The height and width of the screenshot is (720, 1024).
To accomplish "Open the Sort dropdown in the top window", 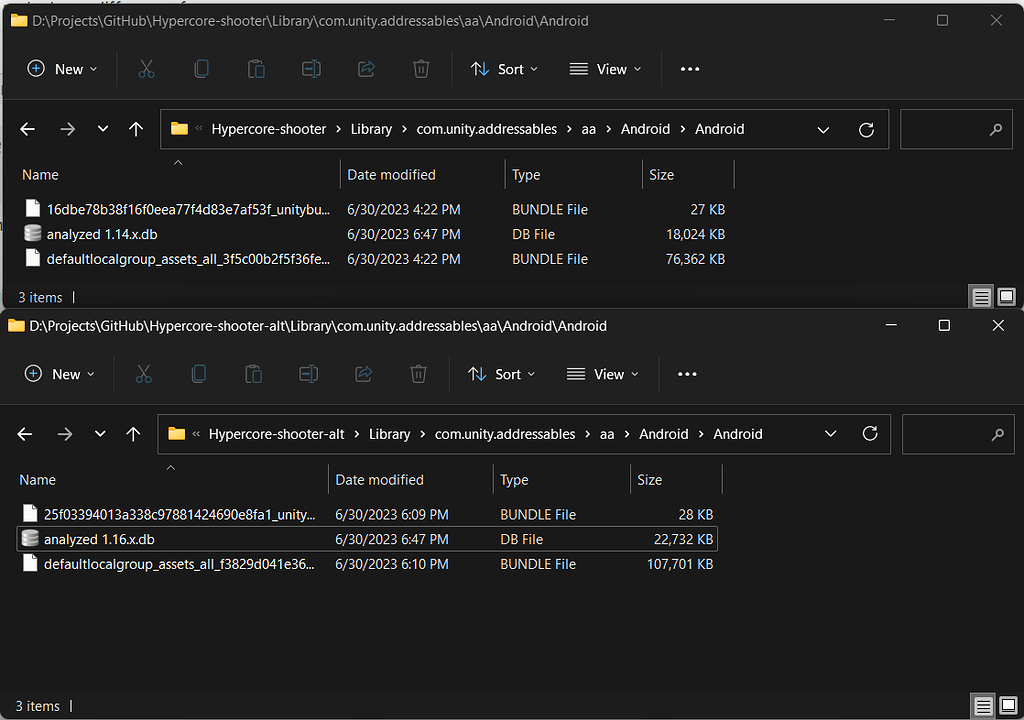I will pyautogui.click(x=504, y=69).
